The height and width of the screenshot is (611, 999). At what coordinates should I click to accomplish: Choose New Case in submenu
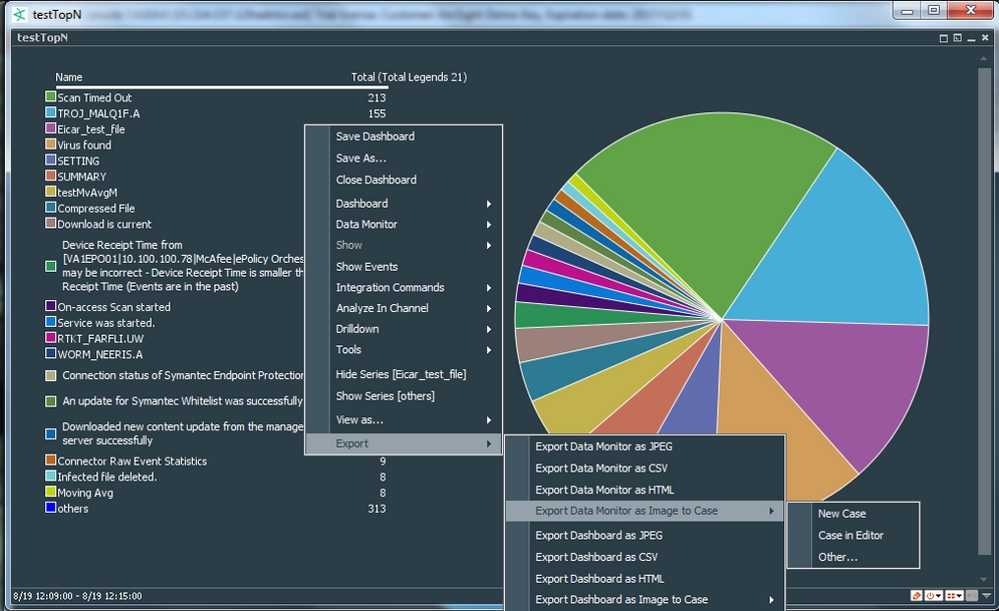pos(854,514)
